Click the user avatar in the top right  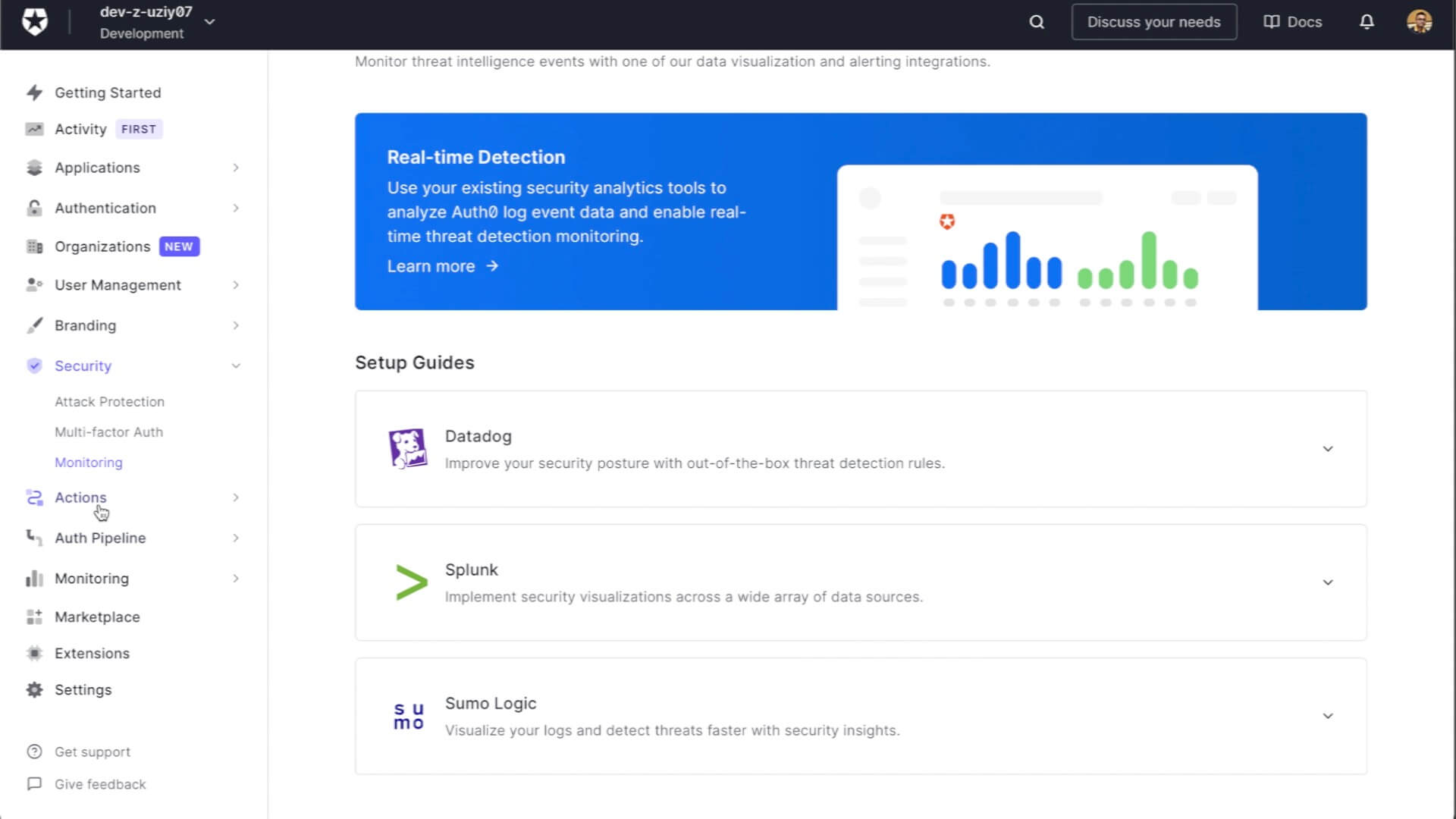click(1420, 22)
